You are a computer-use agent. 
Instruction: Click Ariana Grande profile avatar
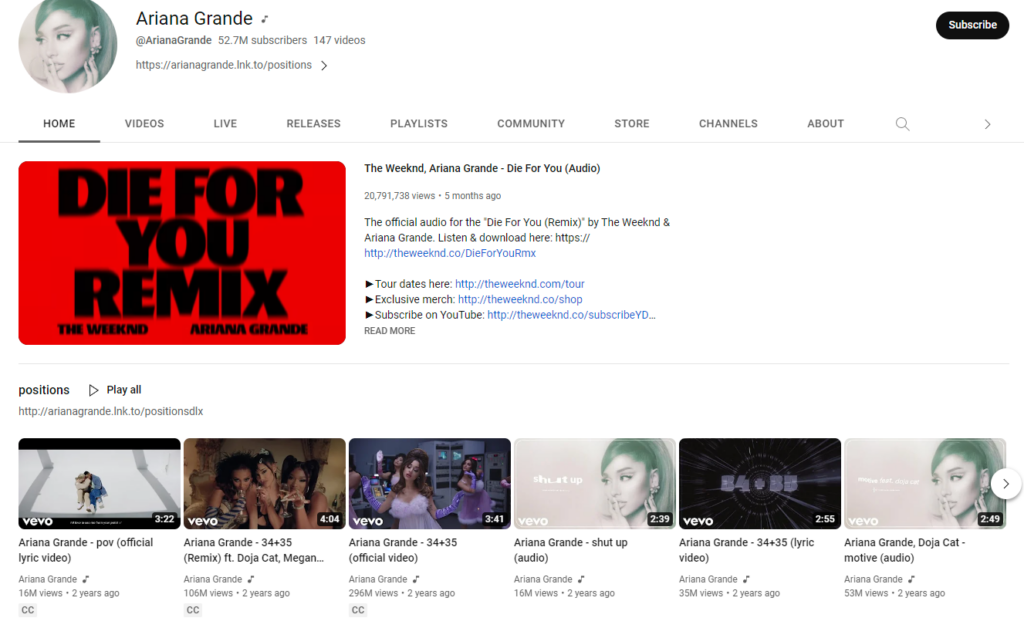[68, 44]
